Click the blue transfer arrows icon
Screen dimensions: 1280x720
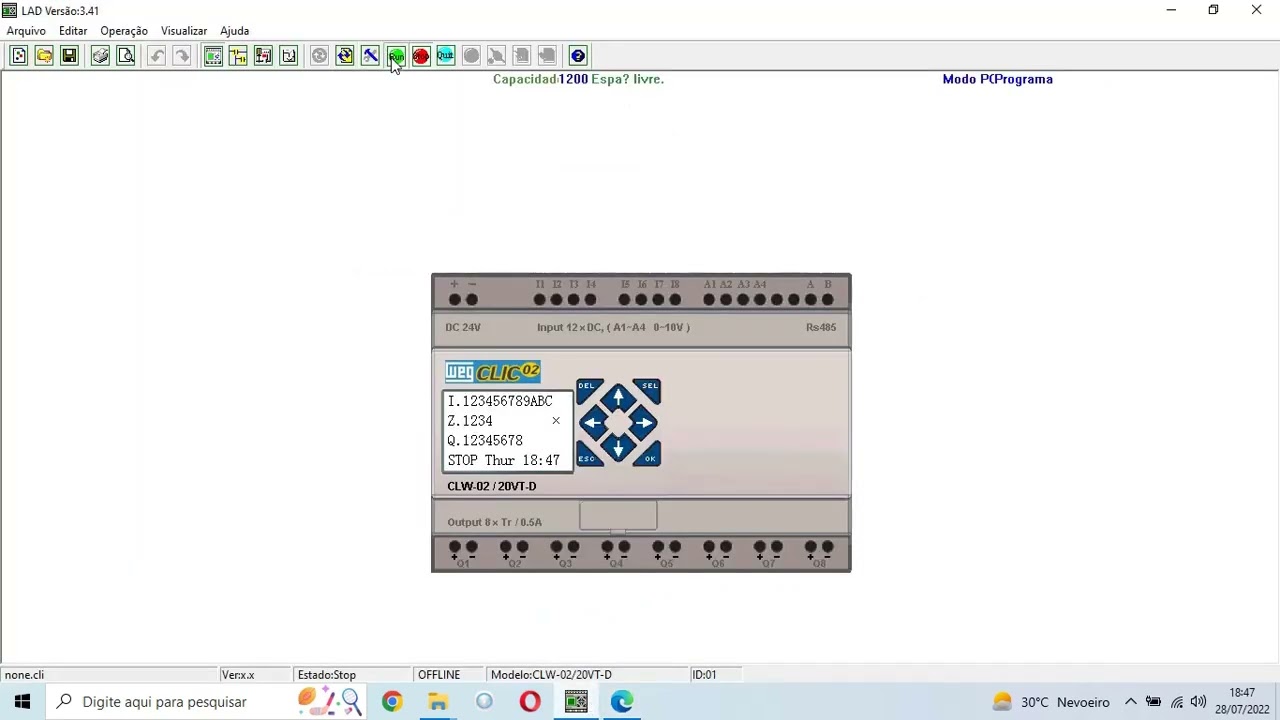(x=345, y=56)
